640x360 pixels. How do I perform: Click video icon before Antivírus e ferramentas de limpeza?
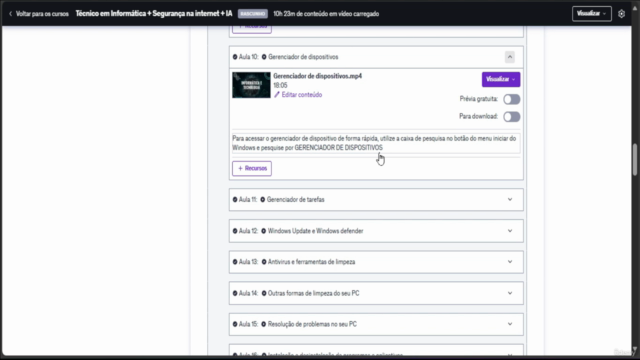(264, 262)
